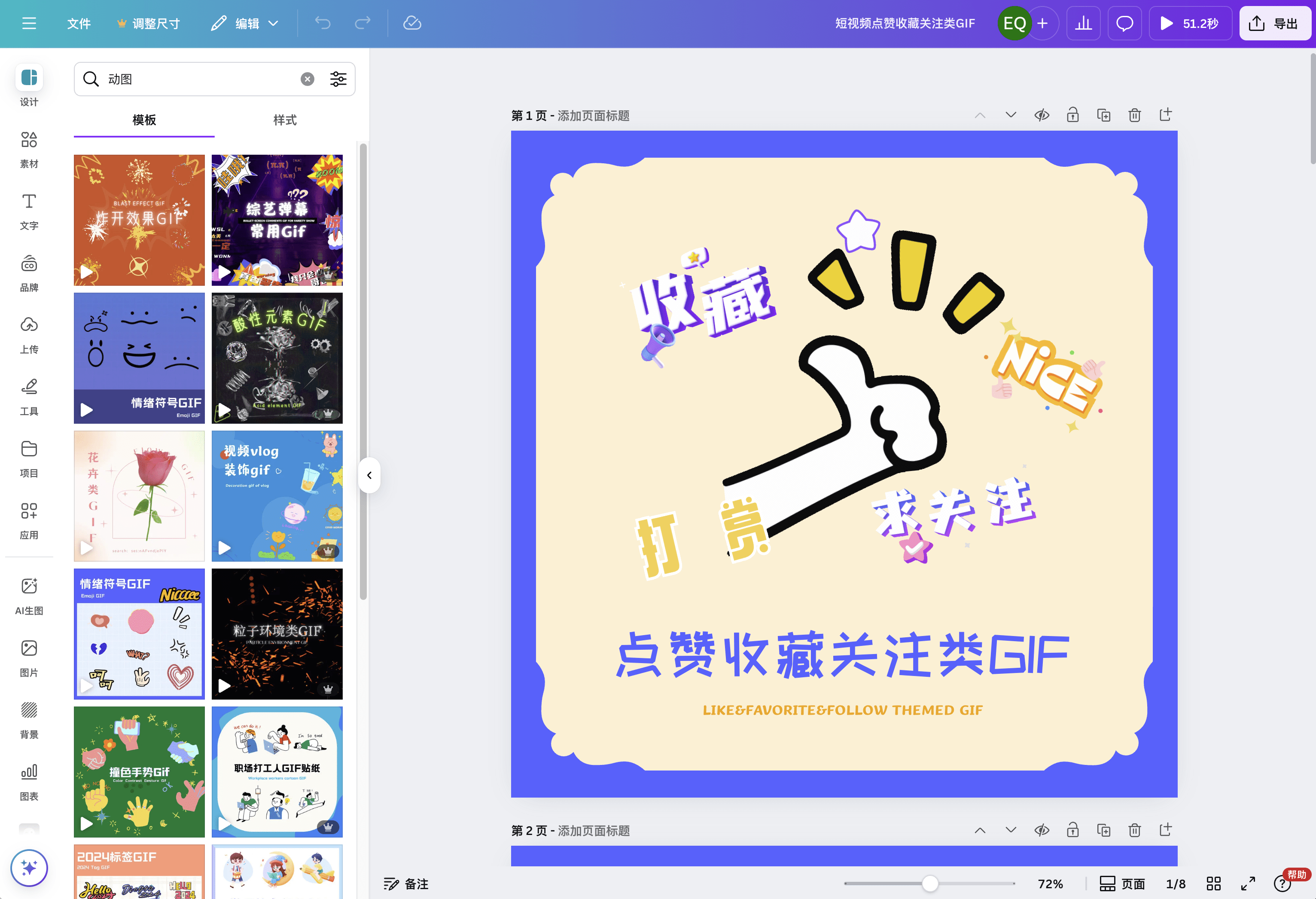The image size is (1316, 899).
Task: Add collaborator with plus button
Action: click(x=1042, y=23)
